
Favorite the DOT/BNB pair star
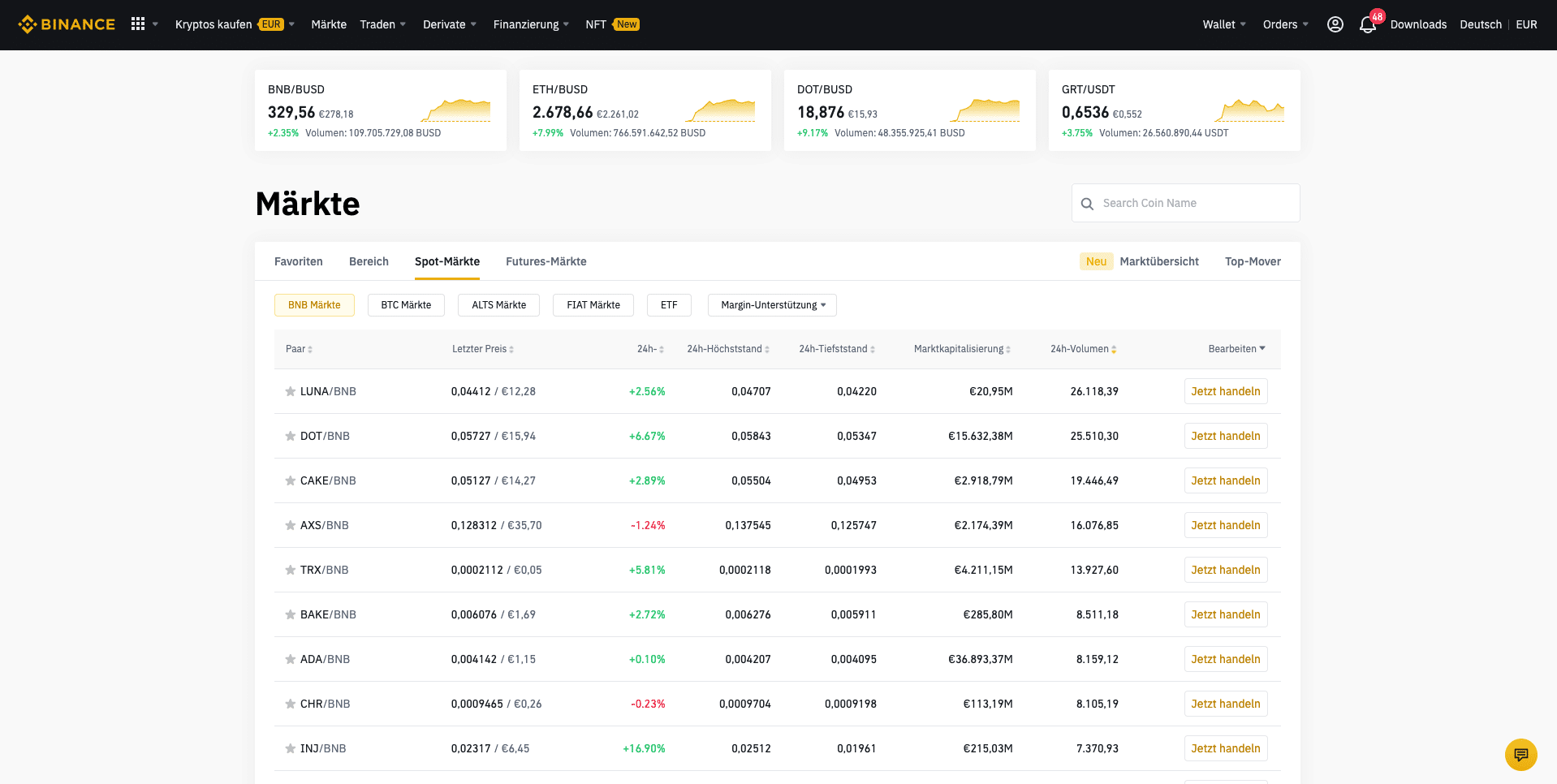(290, 436)
